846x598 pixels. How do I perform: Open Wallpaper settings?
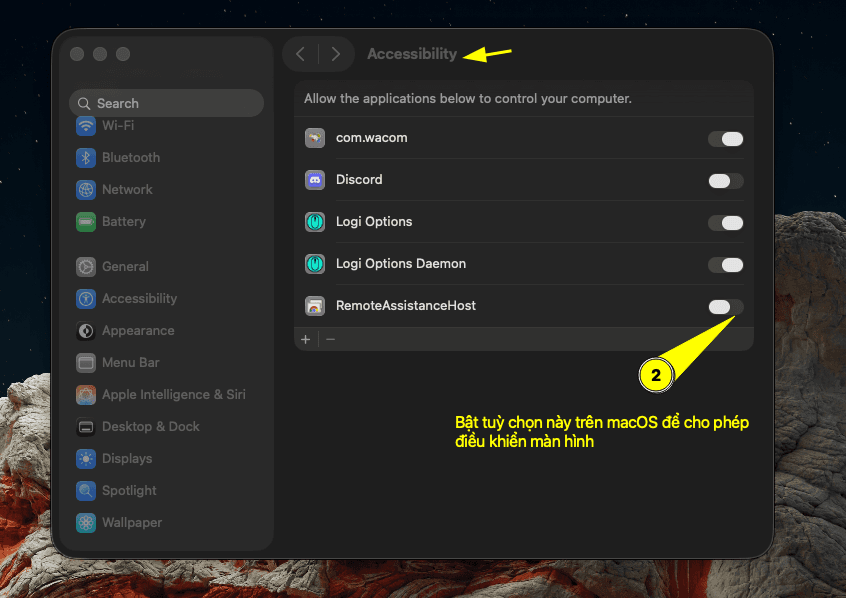pos(131,522)
